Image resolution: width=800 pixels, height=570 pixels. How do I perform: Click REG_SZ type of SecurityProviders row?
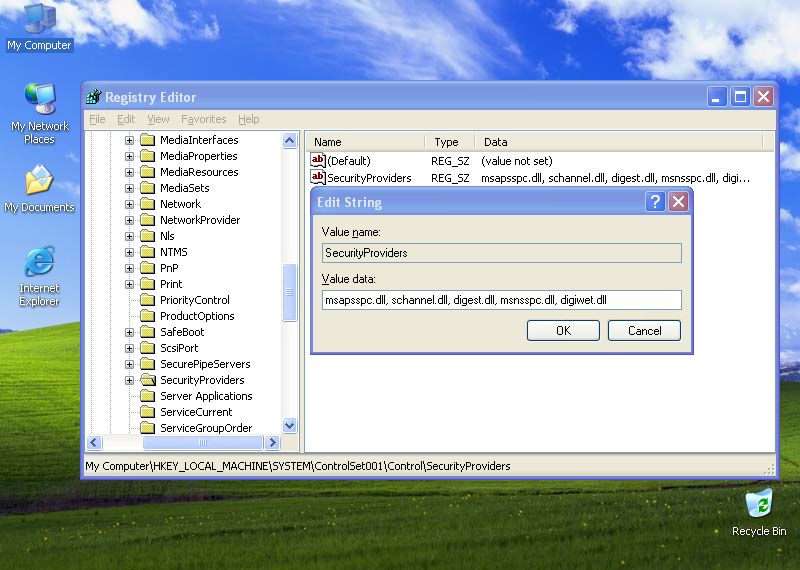[450, 178]
